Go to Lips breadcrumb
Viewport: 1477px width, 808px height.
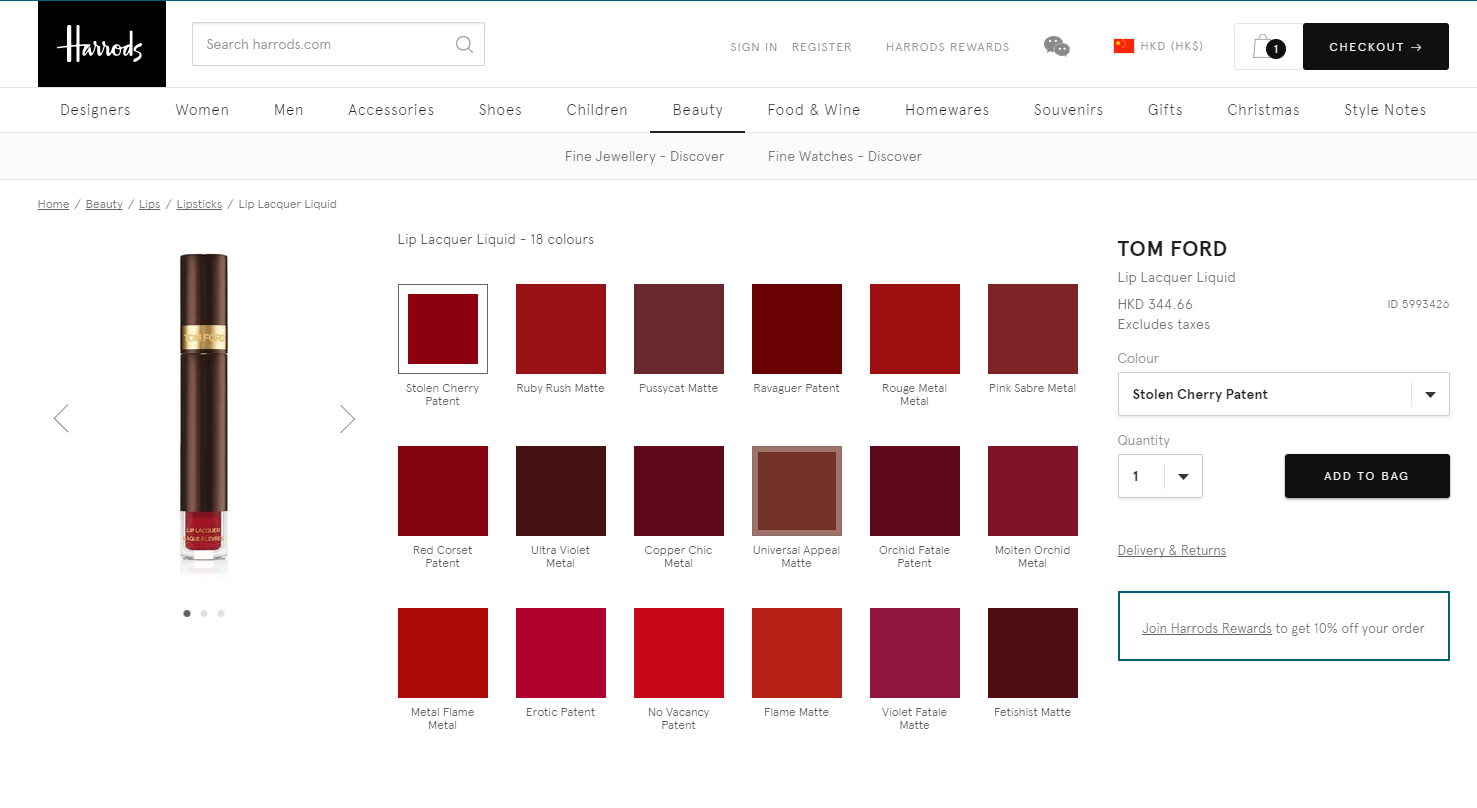[149, 204]
